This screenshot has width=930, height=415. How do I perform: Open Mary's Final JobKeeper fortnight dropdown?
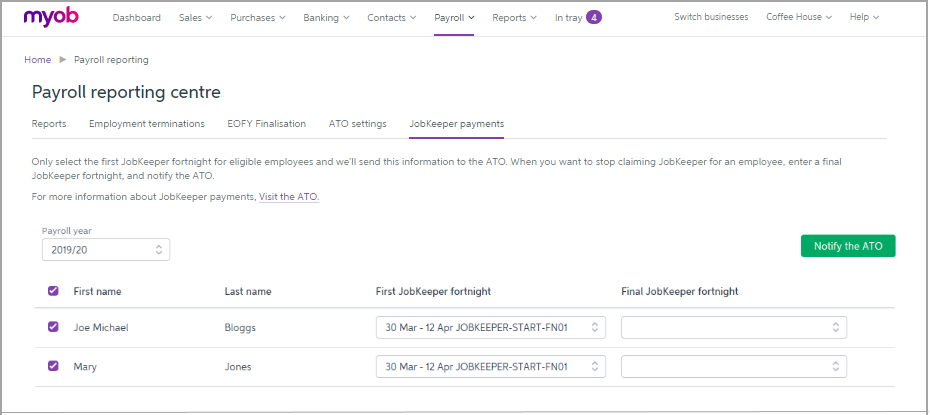[734, 366]
